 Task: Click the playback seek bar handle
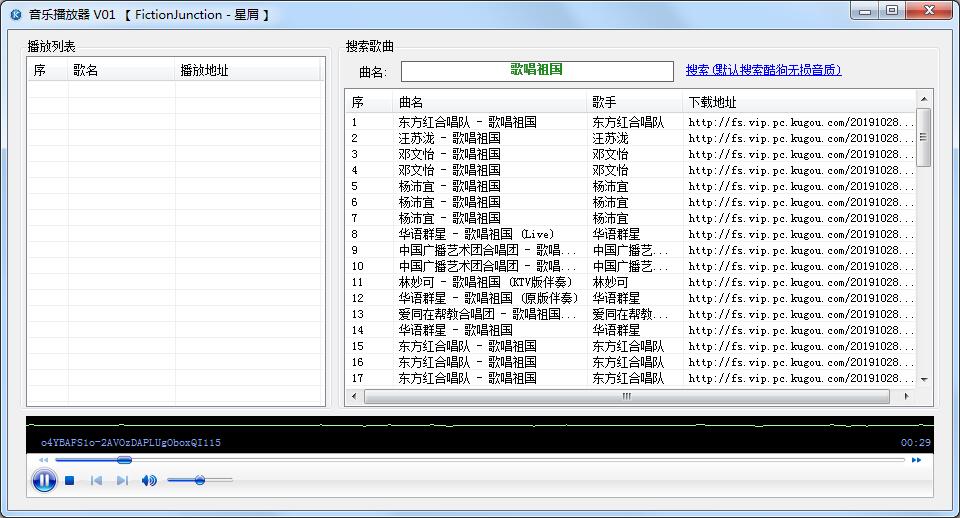coord(124,460)
